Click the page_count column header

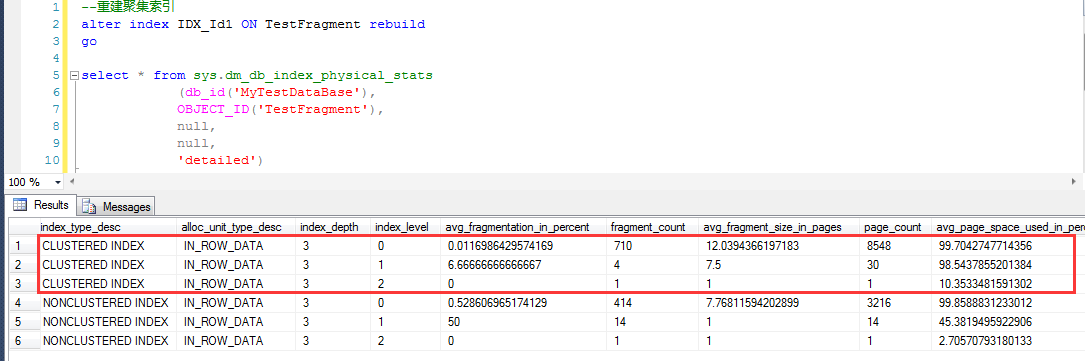pyautogui.click(x=893, y=227)
